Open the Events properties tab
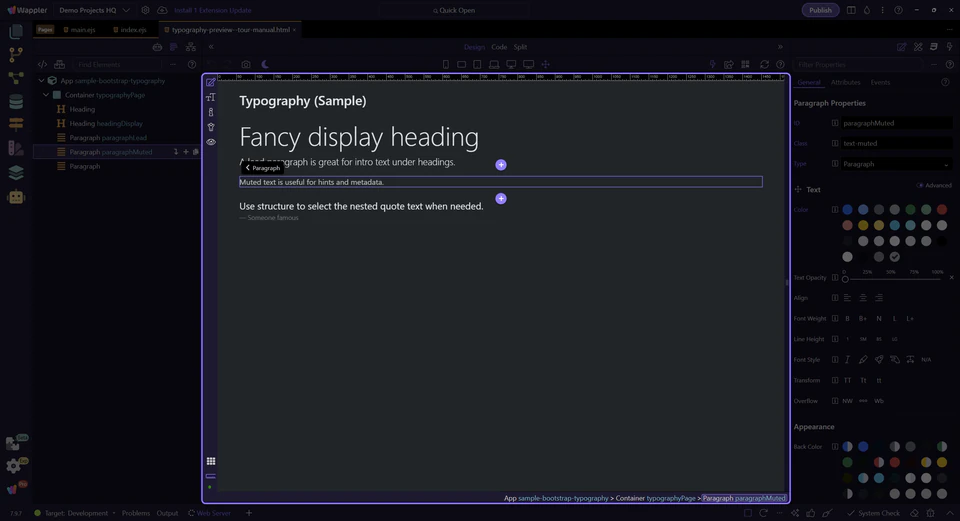This screenshot has width=960, height=521. coord(880,83)
